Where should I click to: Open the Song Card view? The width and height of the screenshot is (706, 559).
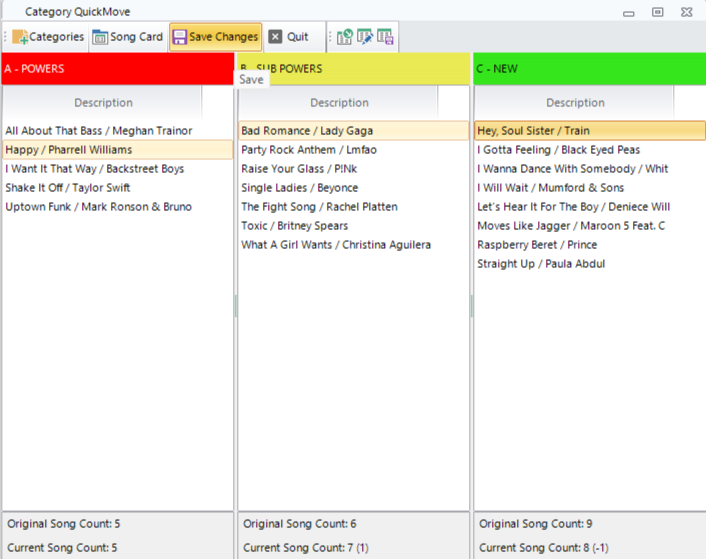[127, 37]
